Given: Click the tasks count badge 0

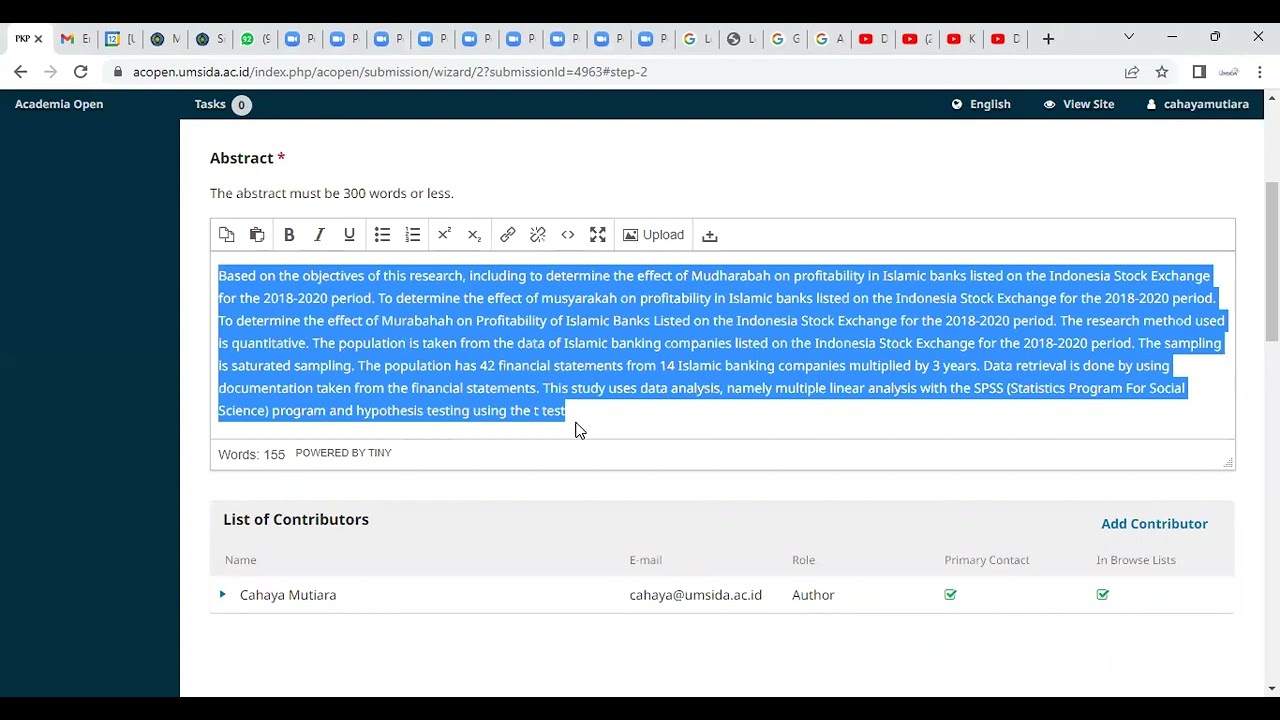Looking at the screenshot, I should (x=241, y=105).
